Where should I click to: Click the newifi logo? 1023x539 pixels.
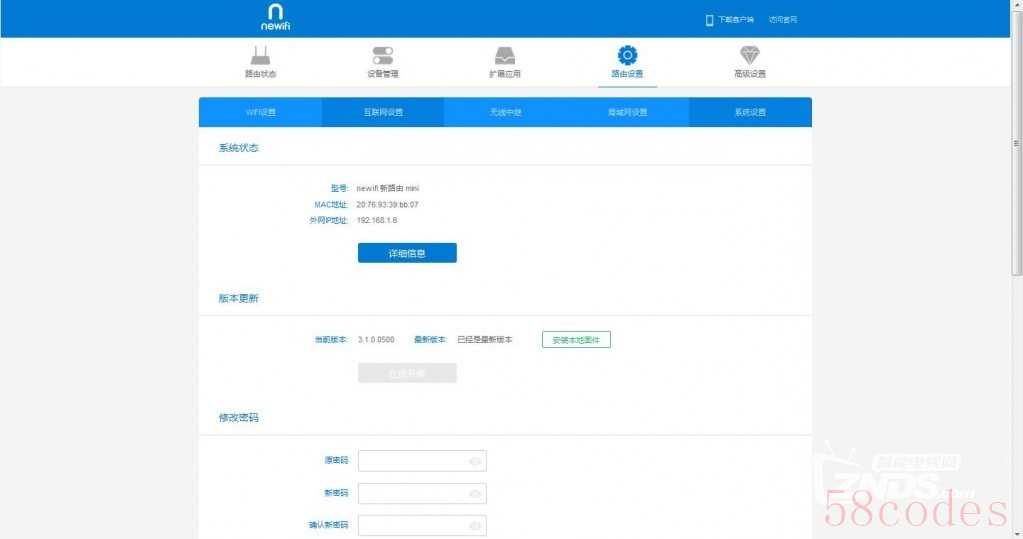coord(275,18)
